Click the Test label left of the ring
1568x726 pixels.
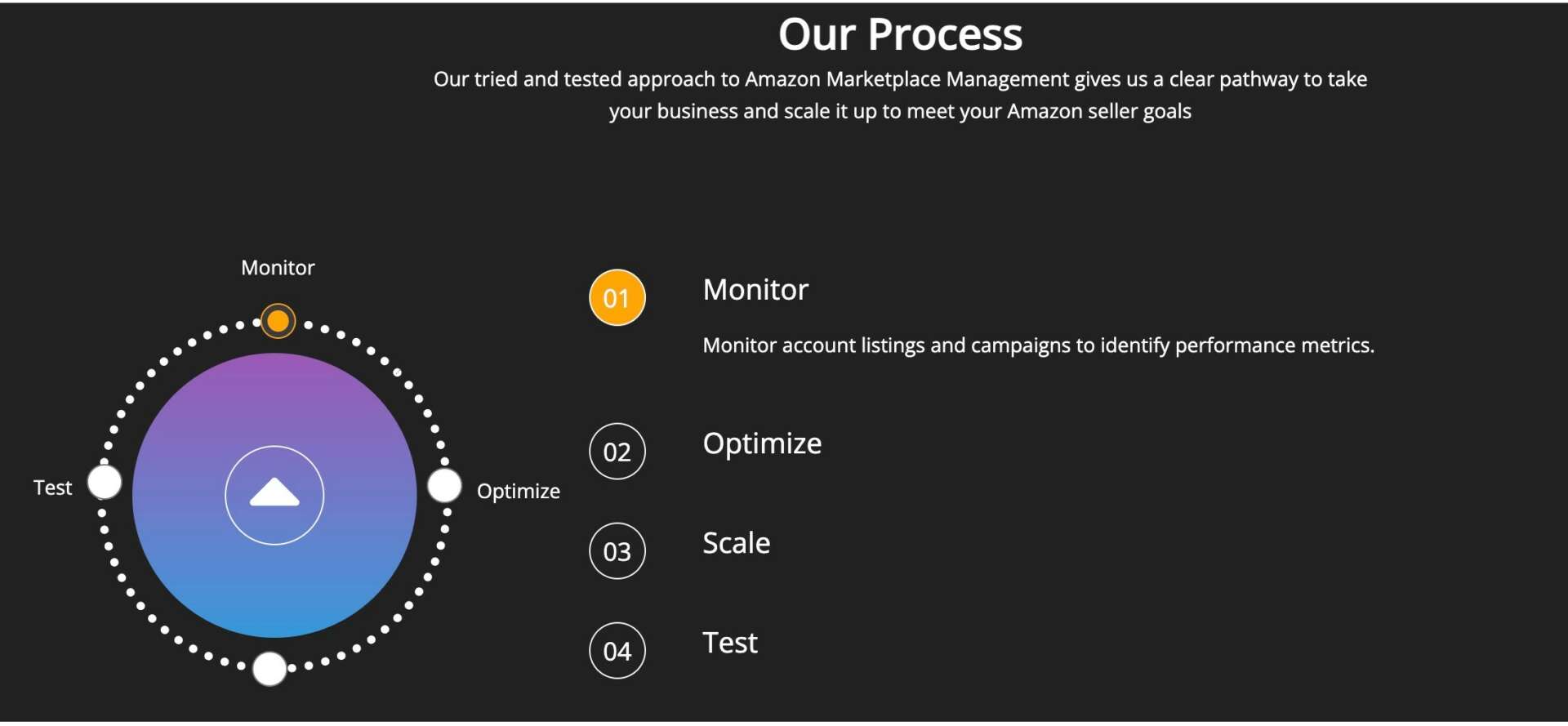pos(52,488)
